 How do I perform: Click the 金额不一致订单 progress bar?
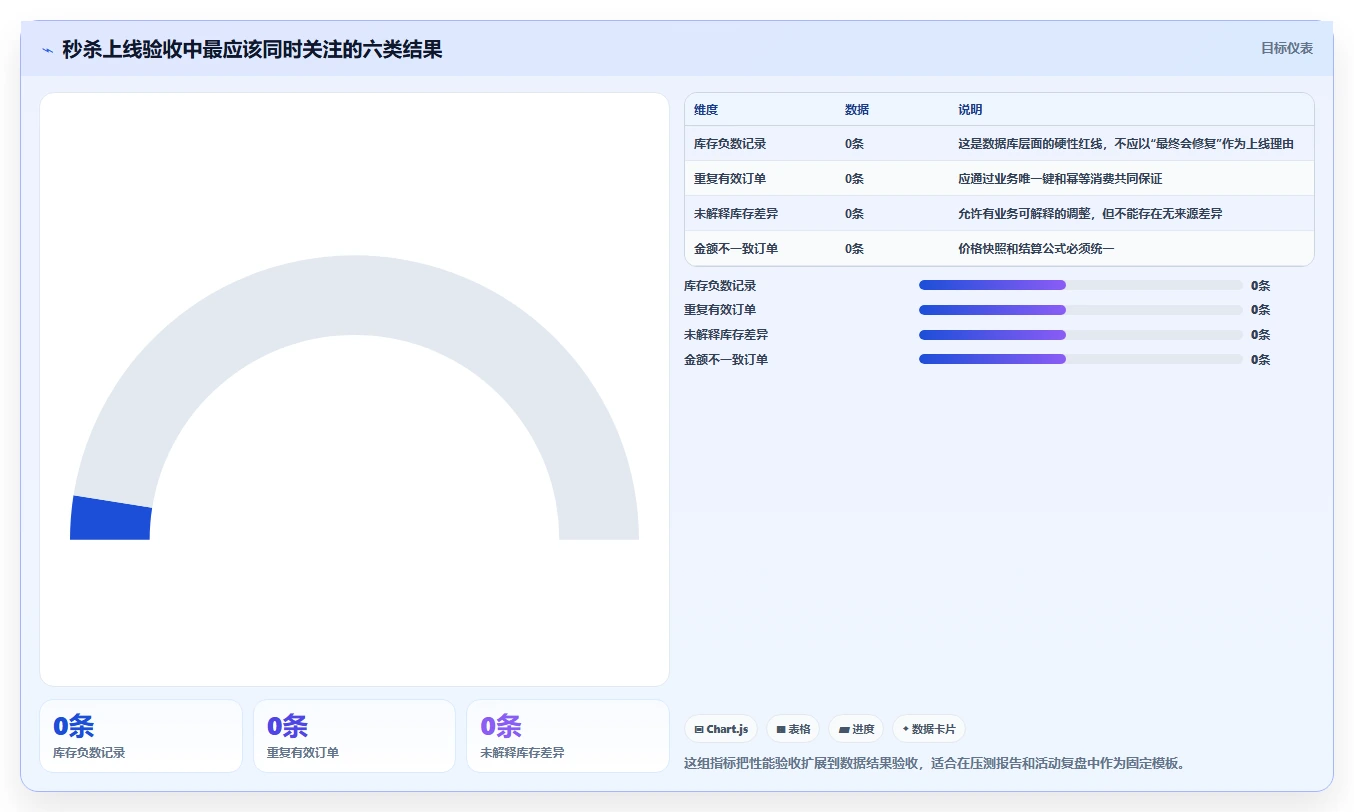pyautogui.click(x=1081, y=359)
